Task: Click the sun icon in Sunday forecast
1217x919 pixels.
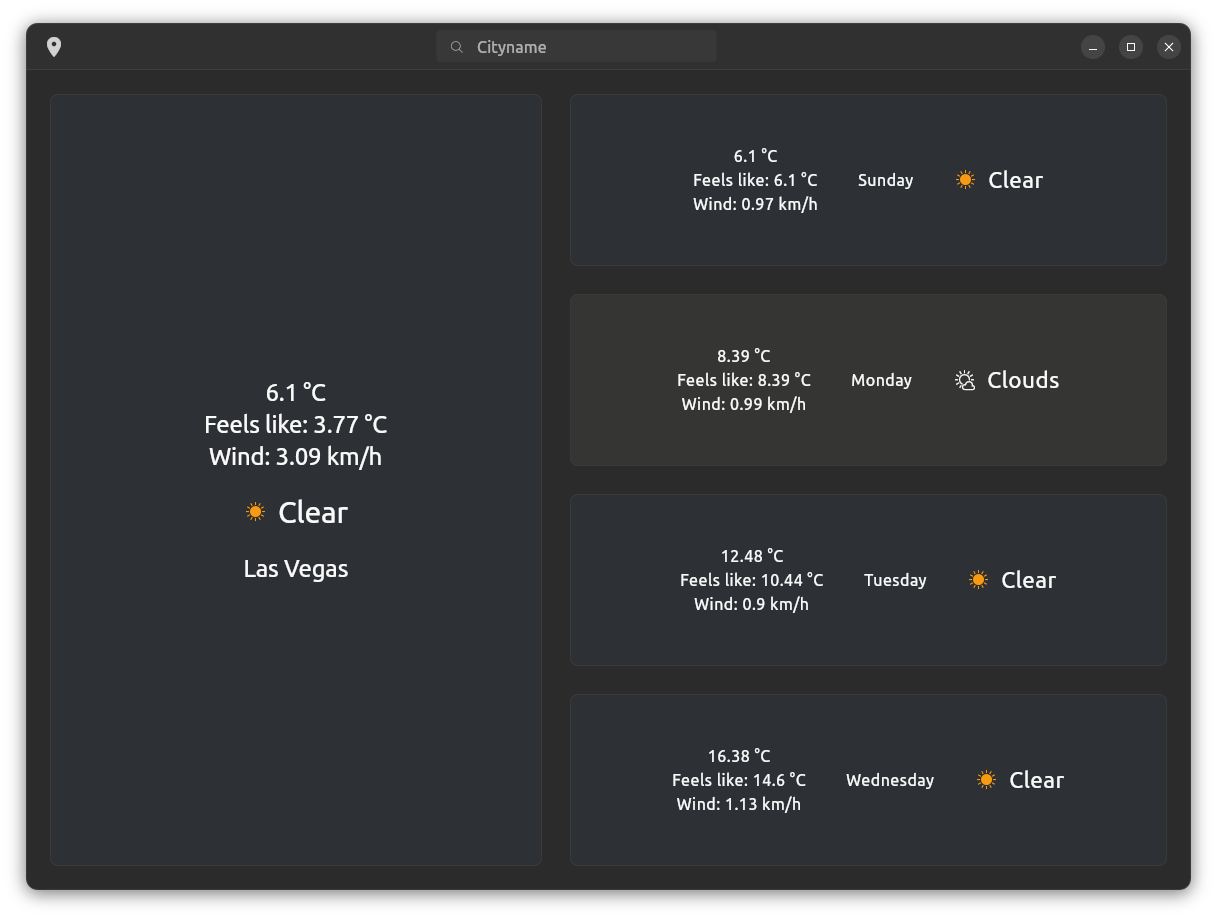Action: tap(965, 180)
